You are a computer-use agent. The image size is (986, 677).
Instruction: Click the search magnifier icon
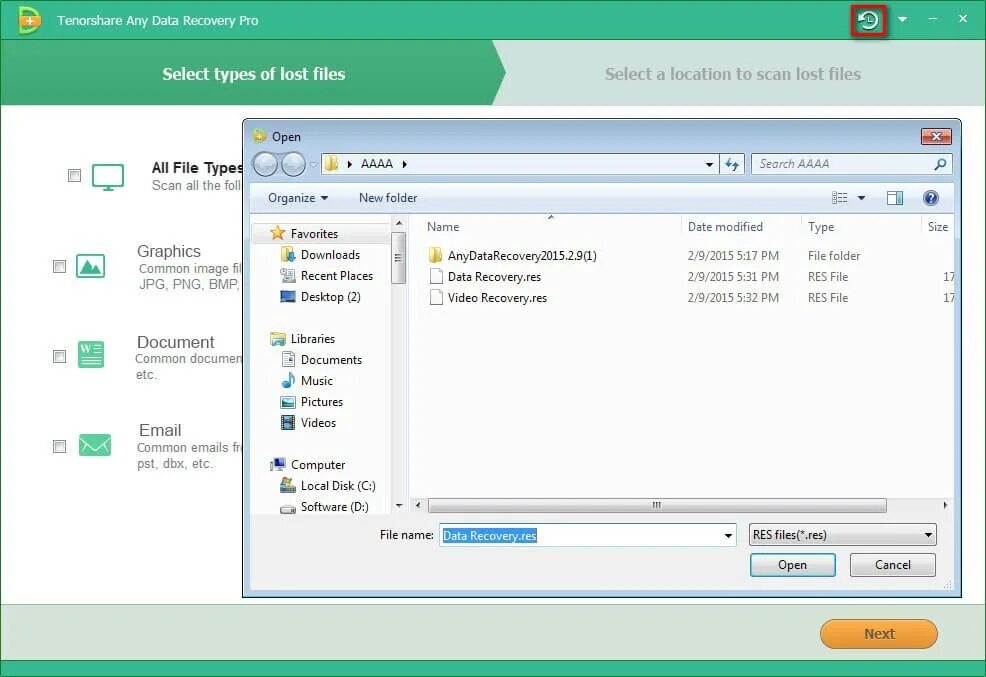click(x=940, y=164)
